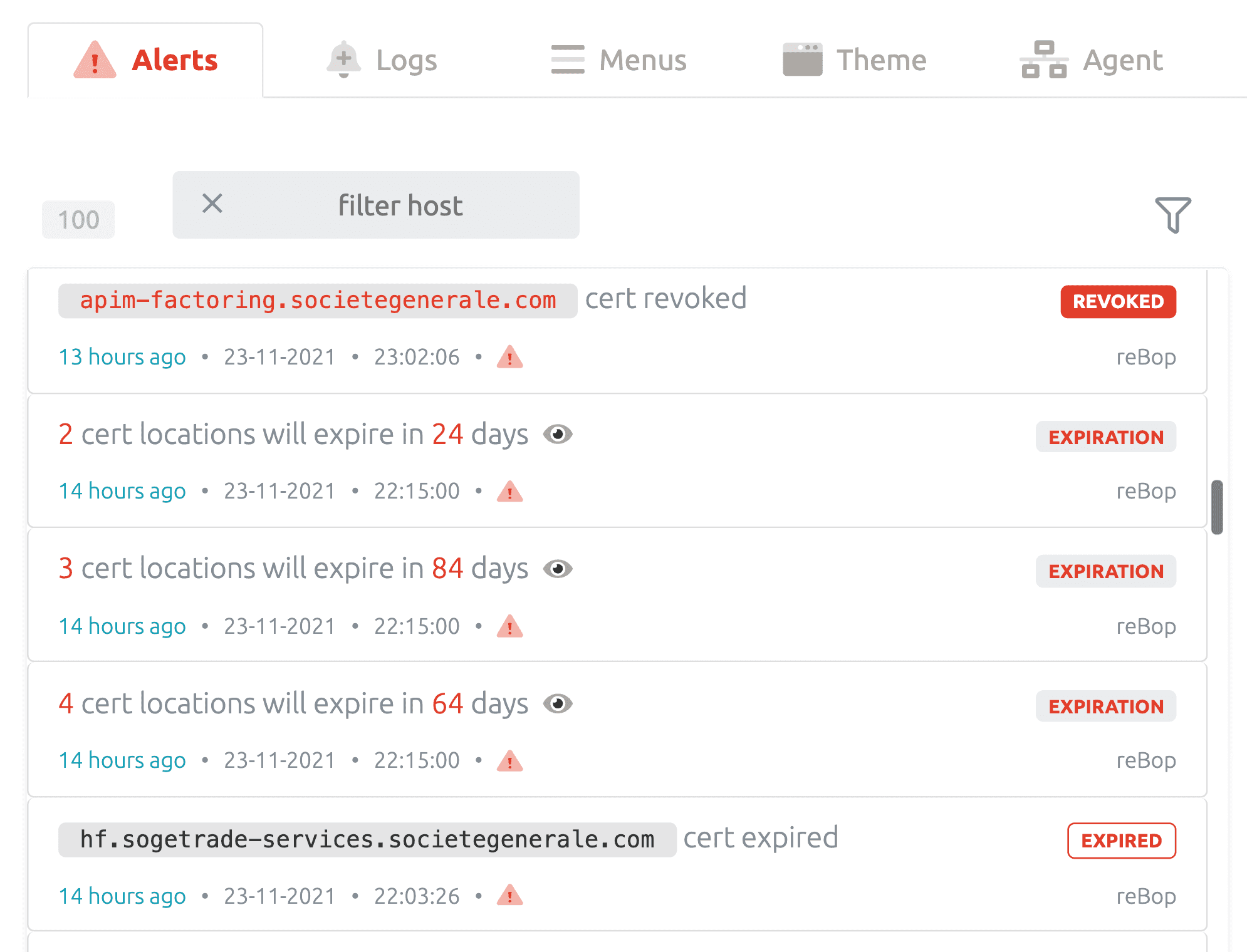Click warning triangle on 24 days expiration alert
The height and width of the screenshot is (952, 1247).
point(509,492)
